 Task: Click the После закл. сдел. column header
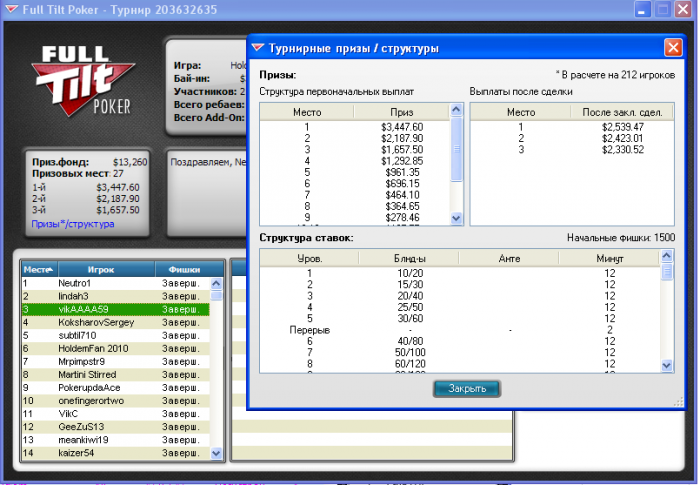[622, 112]
